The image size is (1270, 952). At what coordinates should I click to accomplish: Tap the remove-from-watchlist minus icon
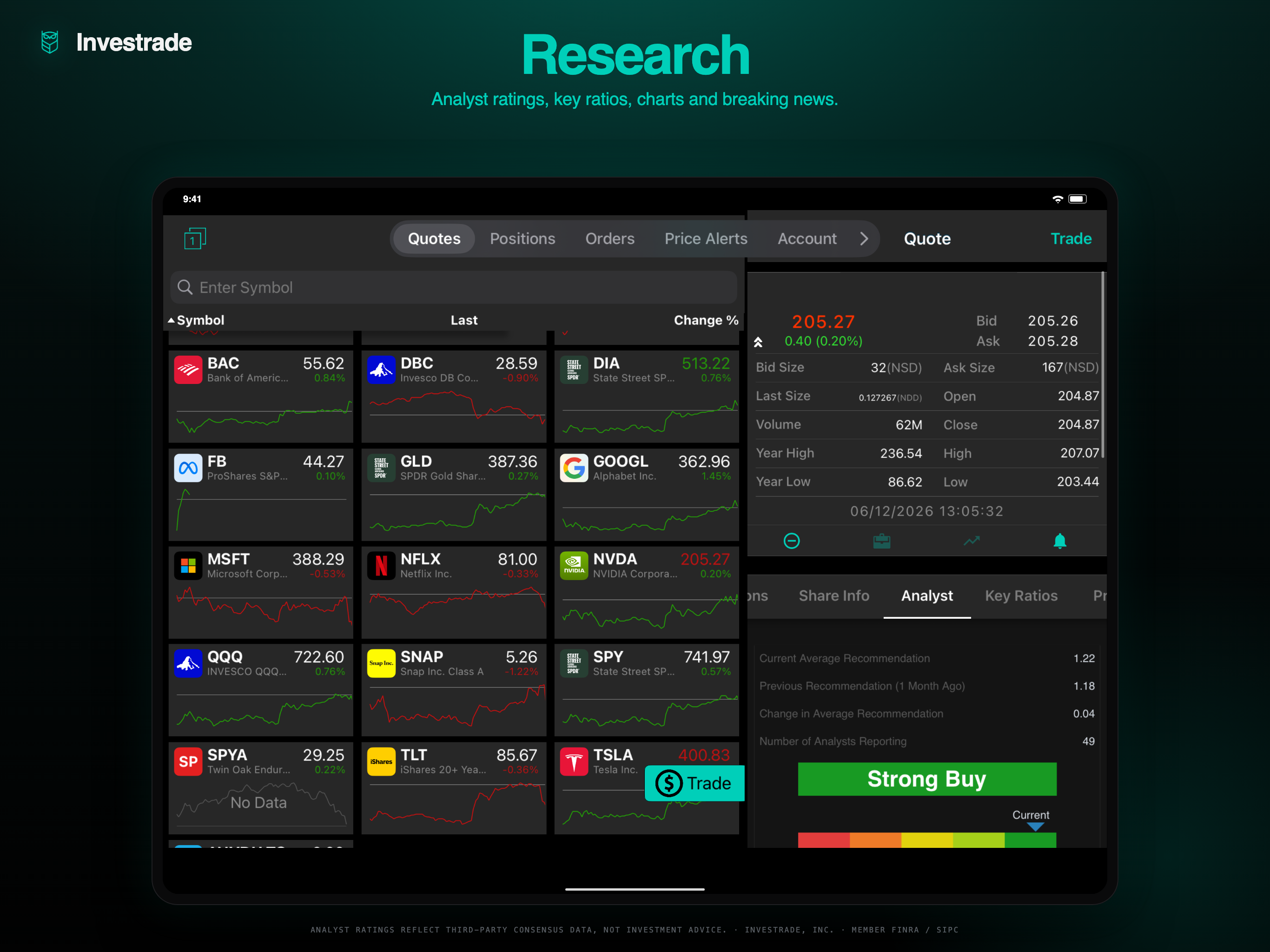792,541
